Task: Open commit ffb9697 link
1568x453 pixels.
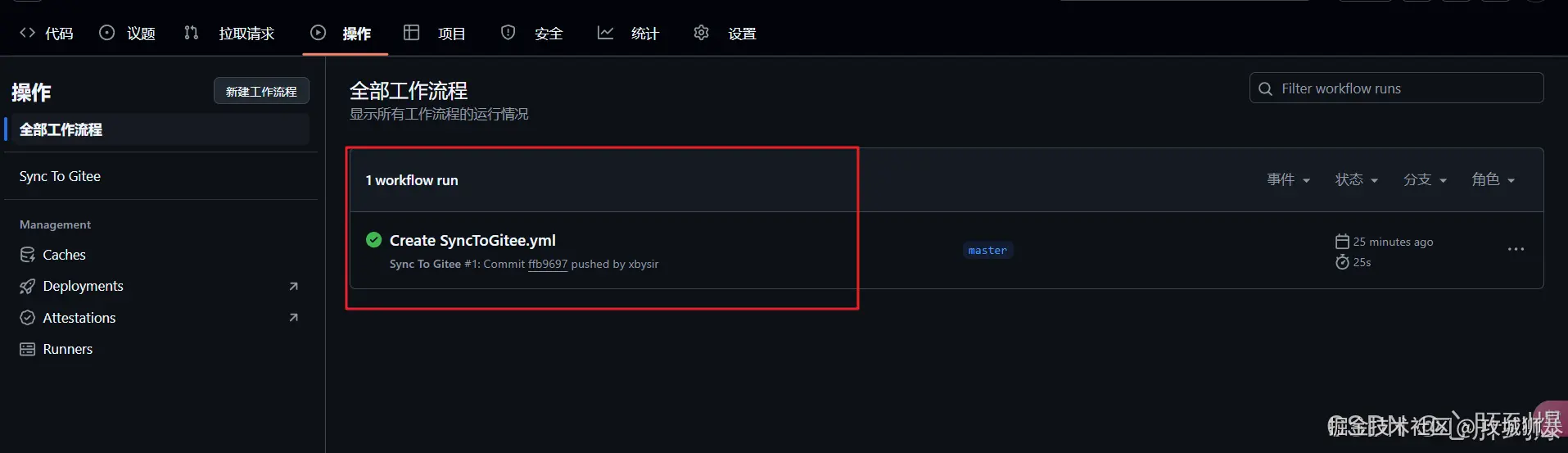Action: pos(547,265)
